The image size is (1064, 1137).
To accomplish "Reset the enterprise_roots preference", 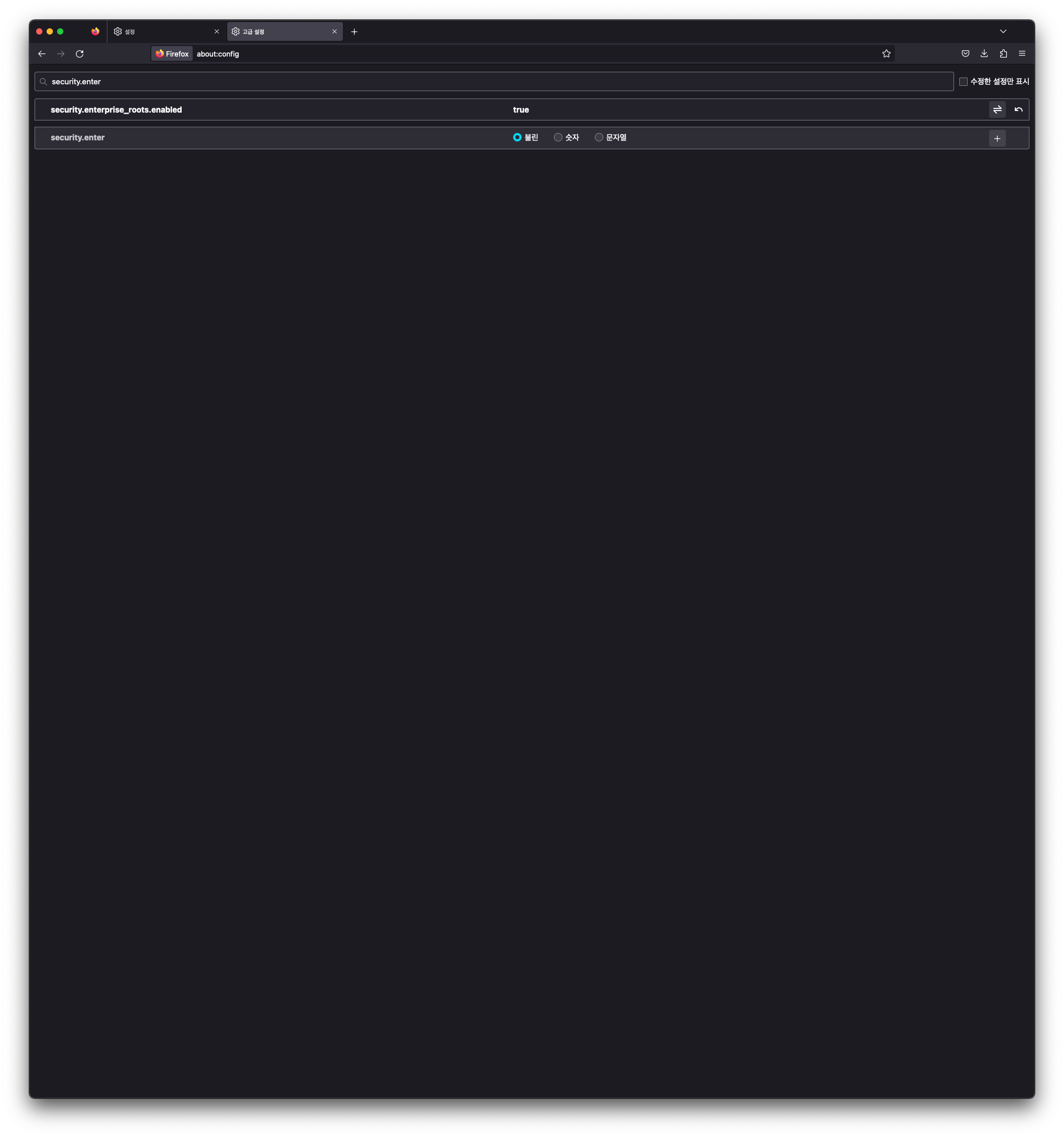I will 1018,109.
